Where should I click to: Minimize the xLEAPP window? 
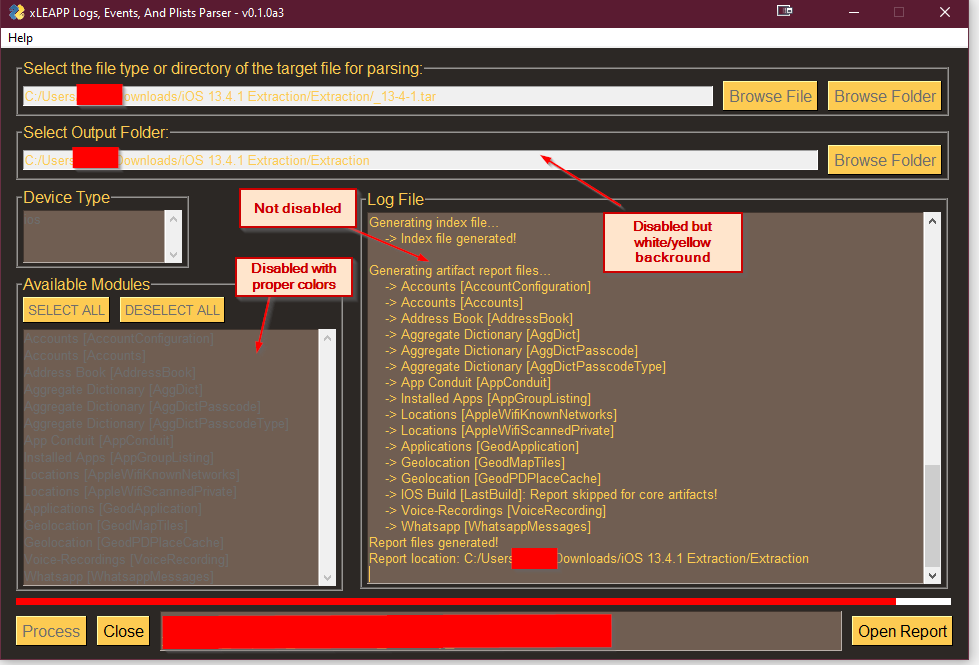(x=854, y=12)
